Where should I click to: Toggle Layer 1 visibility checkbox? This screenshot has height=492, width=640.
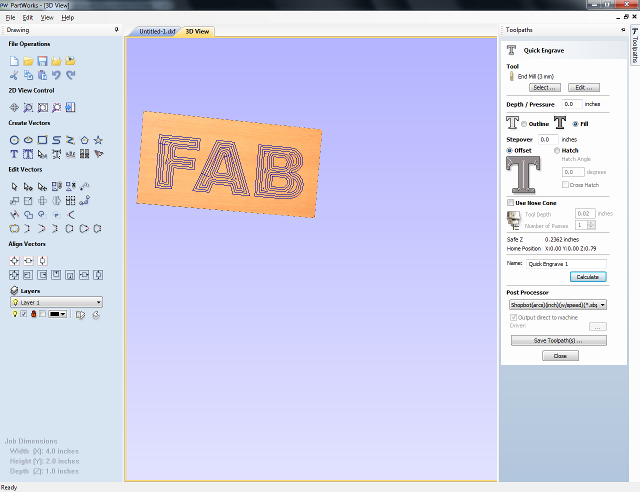24,314
